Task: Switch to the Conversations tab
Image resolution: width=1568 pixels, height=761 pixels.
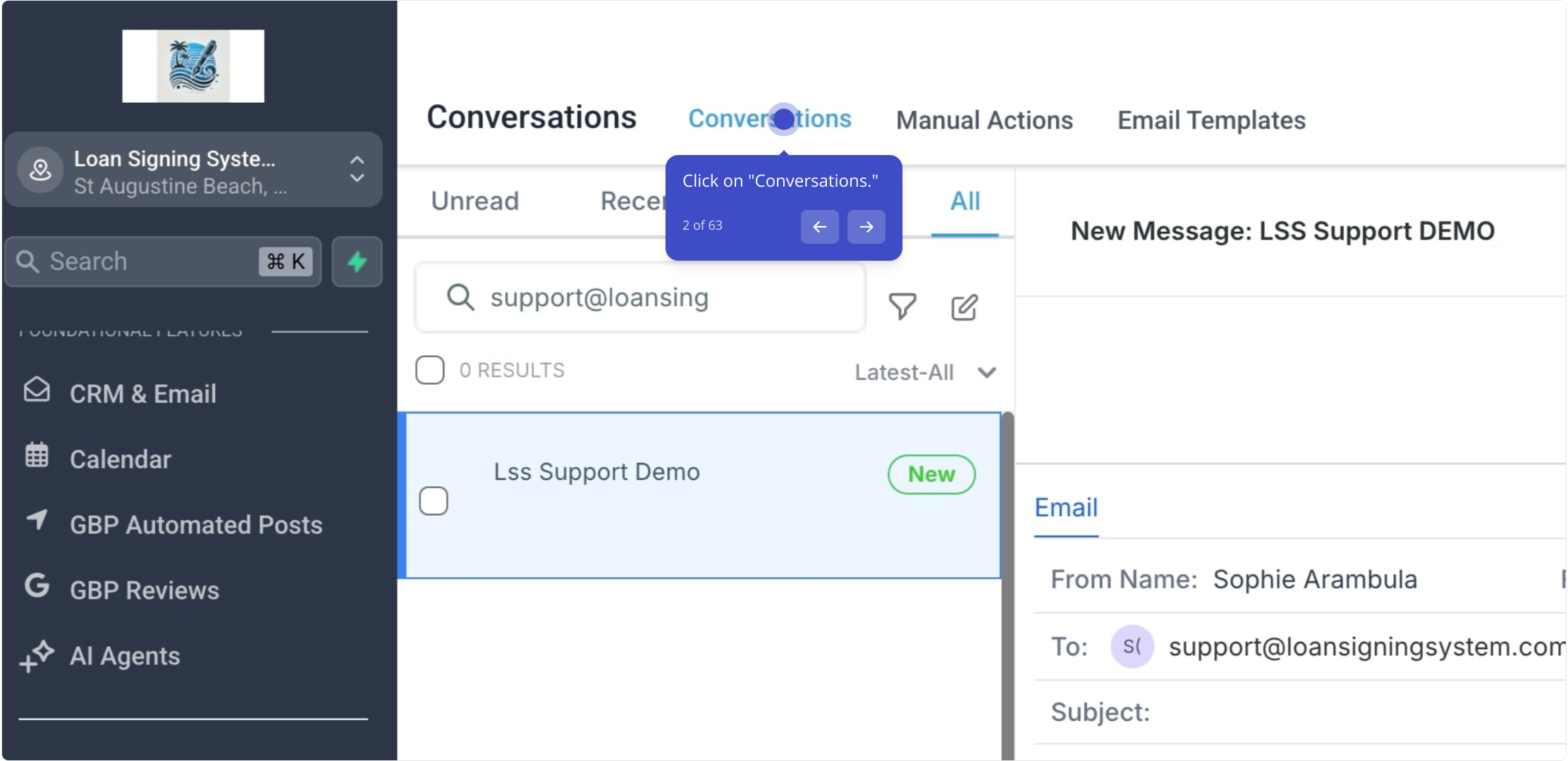Action: [770, 119]
